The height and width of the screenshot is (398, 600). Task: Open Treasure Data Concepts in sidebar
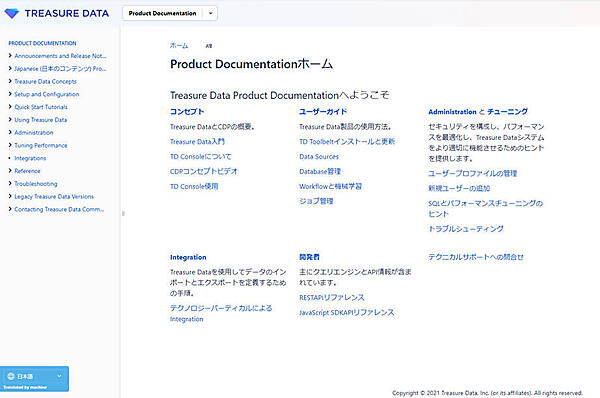point(46,82)
